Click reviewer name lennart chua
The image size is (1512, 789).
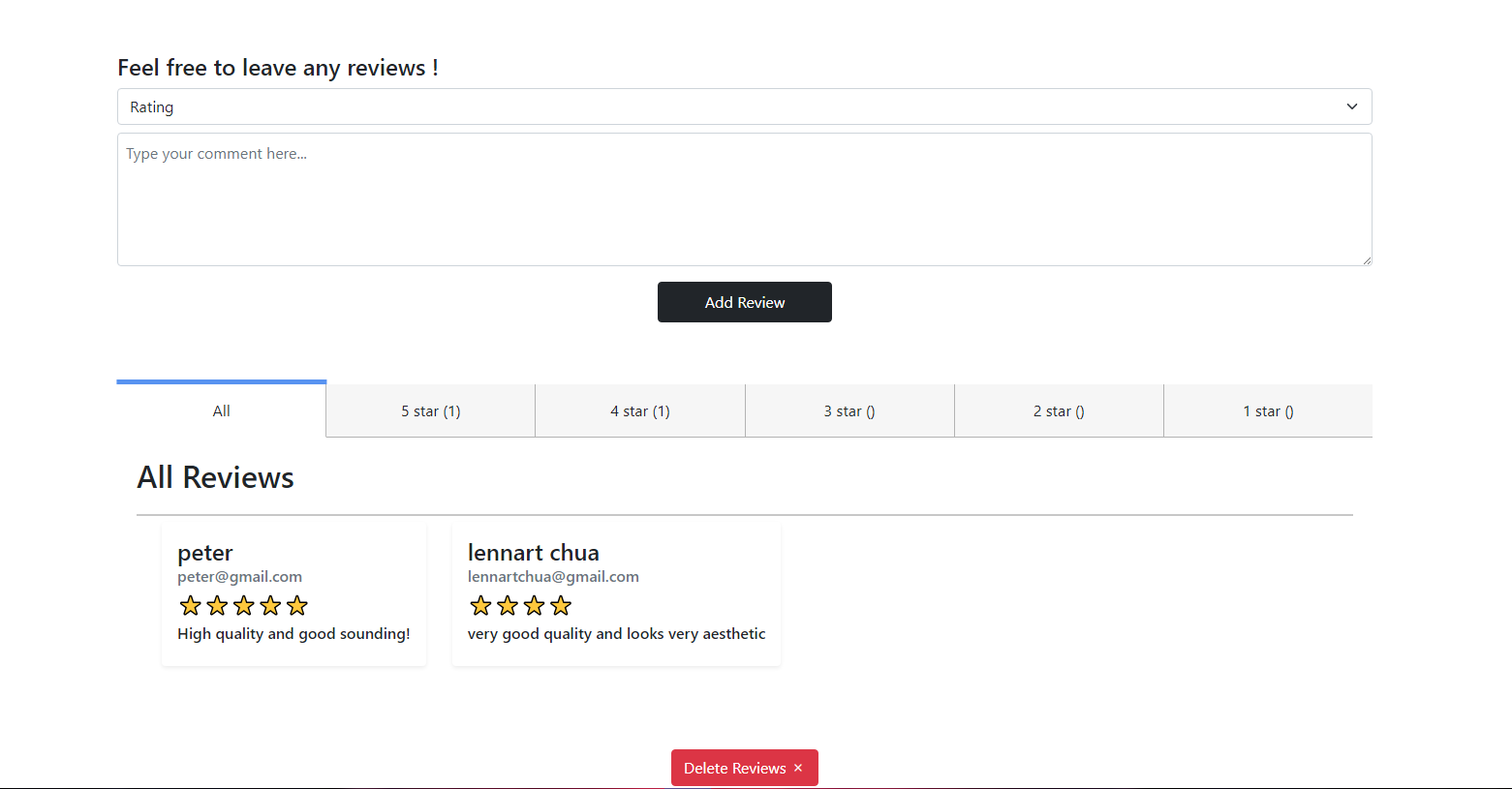point(534,553)
